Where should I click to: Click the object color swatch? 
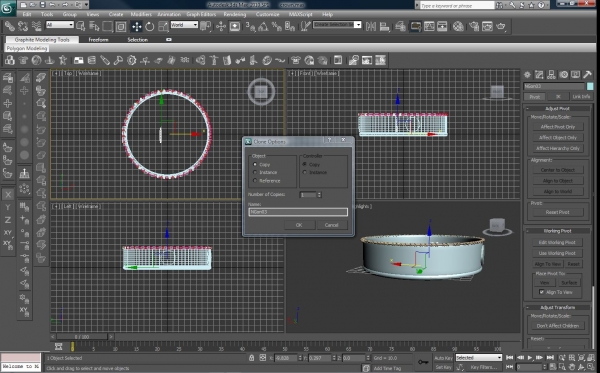[x=590, y=86]
